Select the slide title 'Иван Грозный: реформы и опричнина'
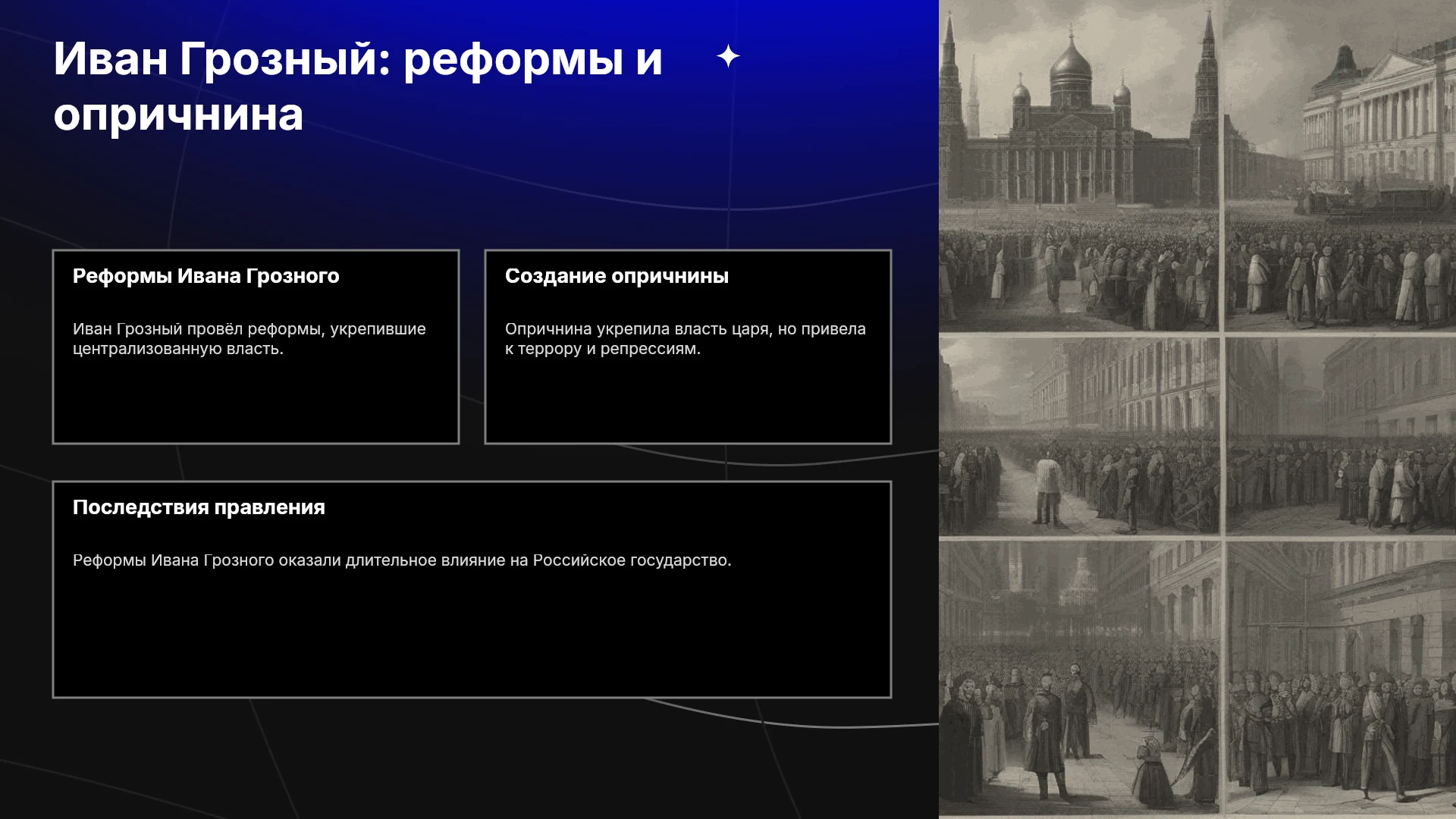The width and height of the screenshot is (1456, 819). [358, 86]
